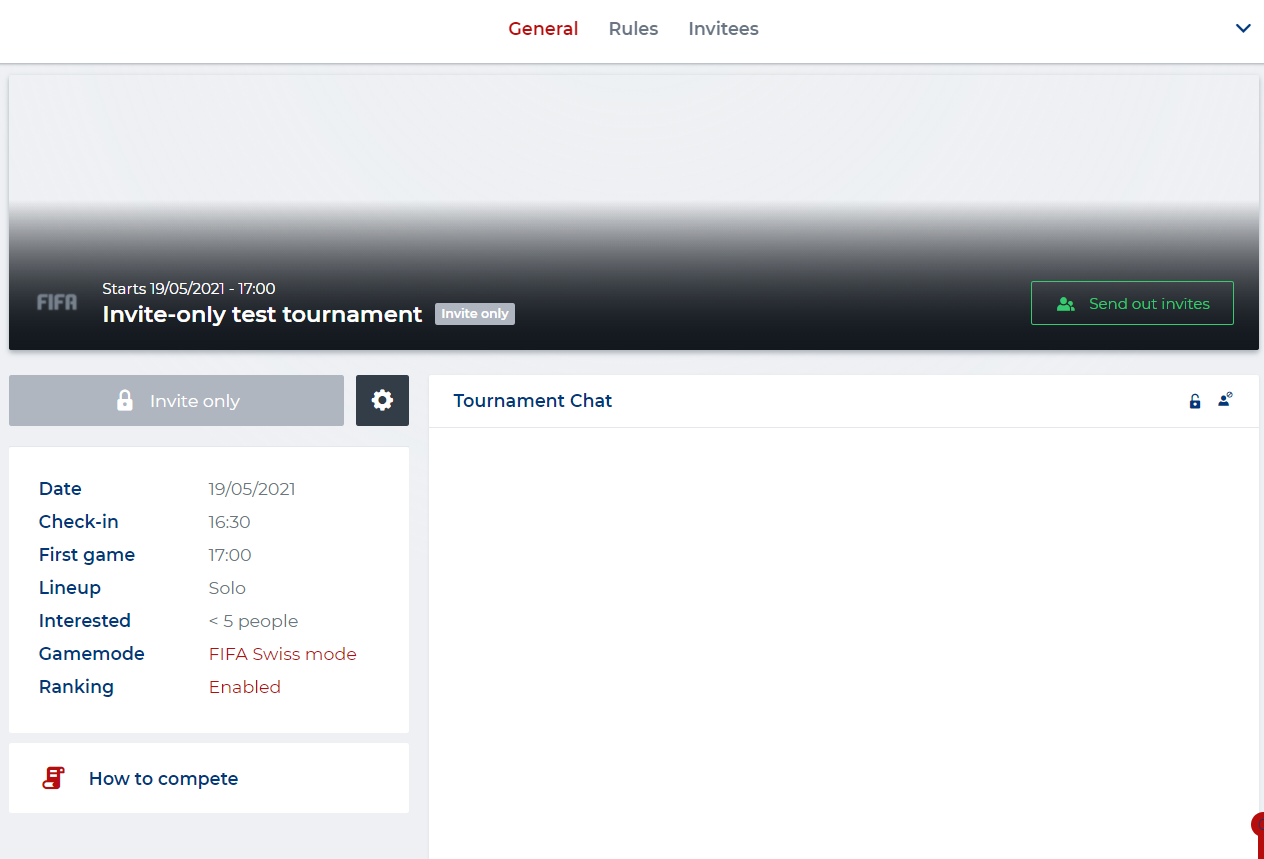
Task: Expand the chevron dropdown at top right
Action: coord(1243,29)
